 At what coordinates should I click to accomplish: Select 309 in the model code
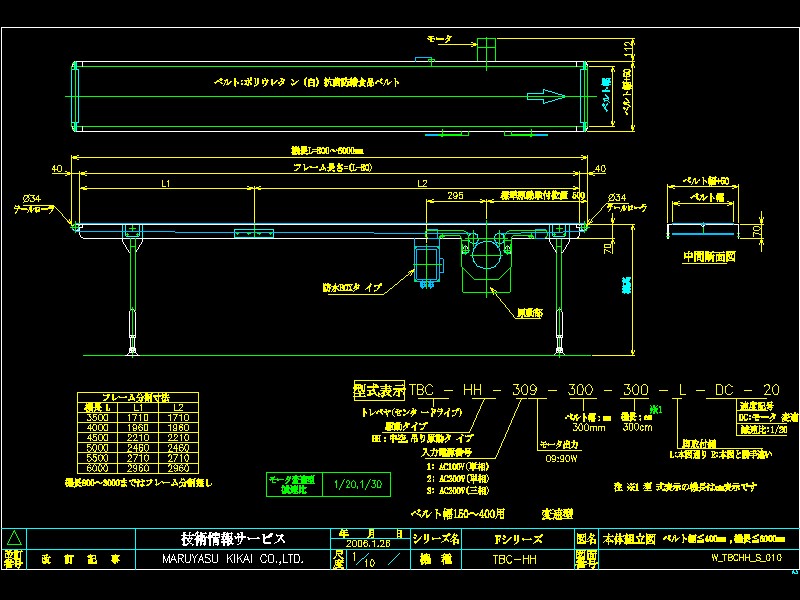point(525,390)
